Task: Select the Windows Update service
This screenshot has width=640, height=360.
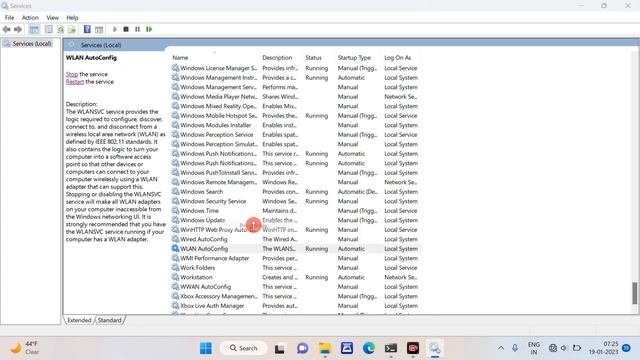Action: (296, 220)
